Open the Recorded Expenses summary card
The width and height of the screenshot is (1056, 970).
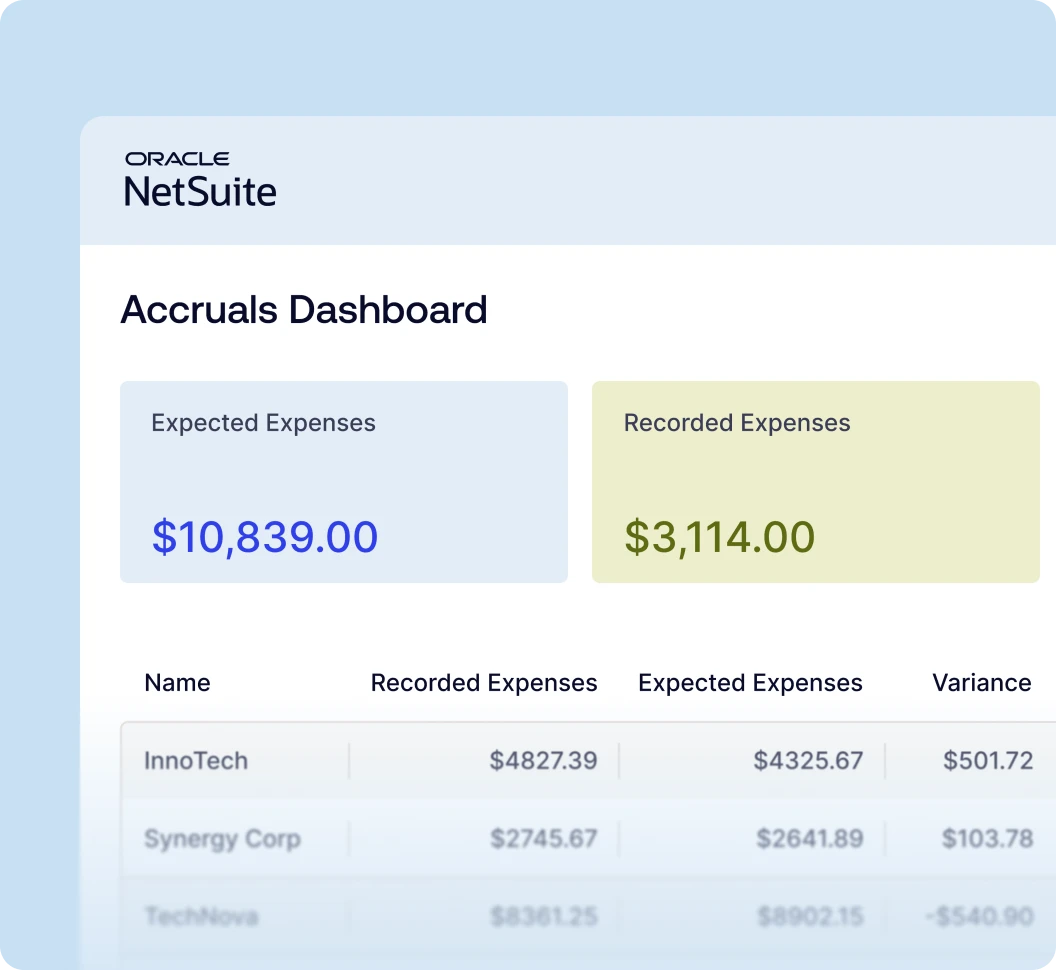click(815, 481)
